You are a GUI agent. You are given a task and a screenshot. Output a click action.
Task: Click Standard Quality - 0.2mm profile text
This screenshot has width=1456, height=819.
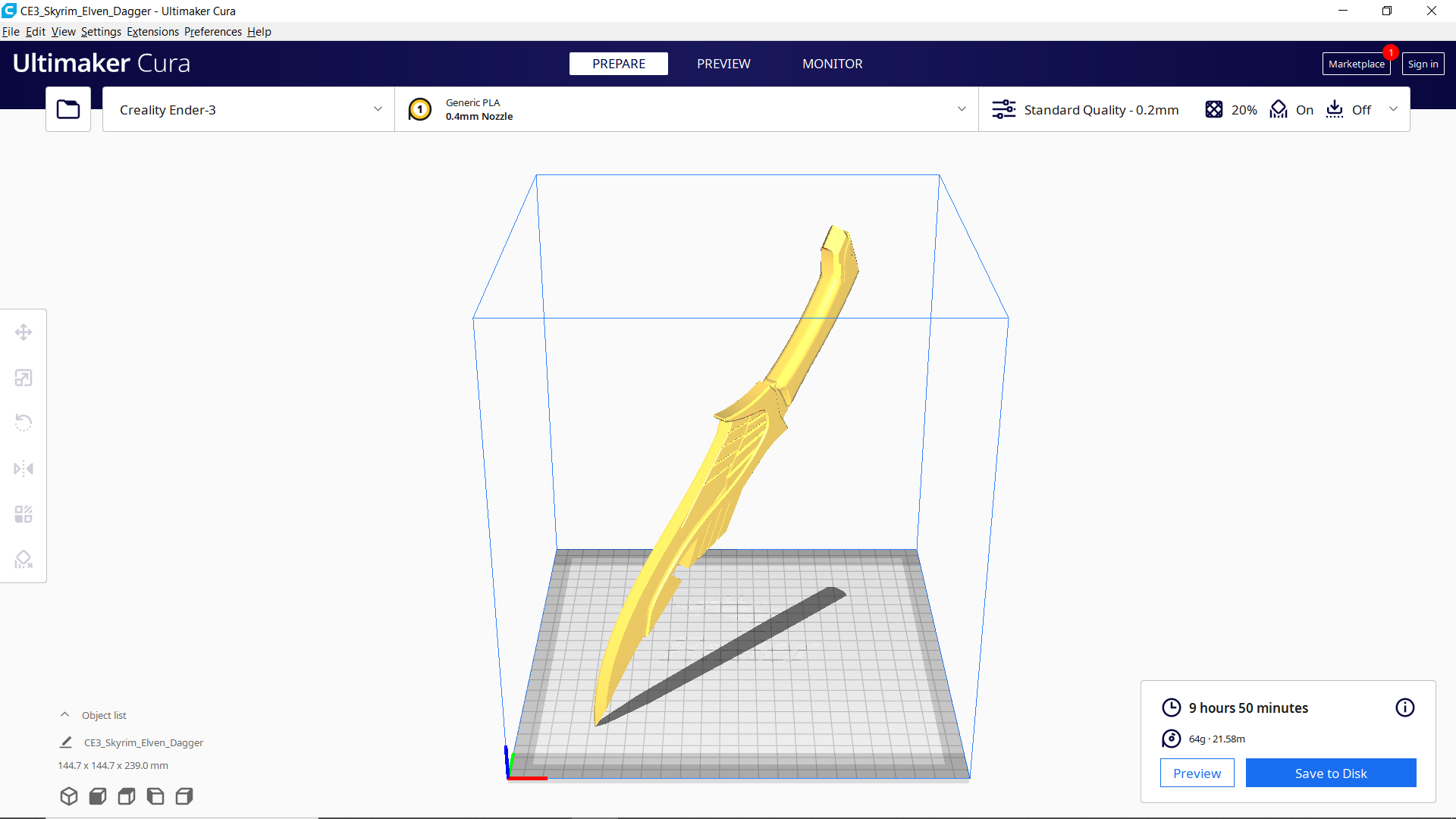coord(1101,110)
